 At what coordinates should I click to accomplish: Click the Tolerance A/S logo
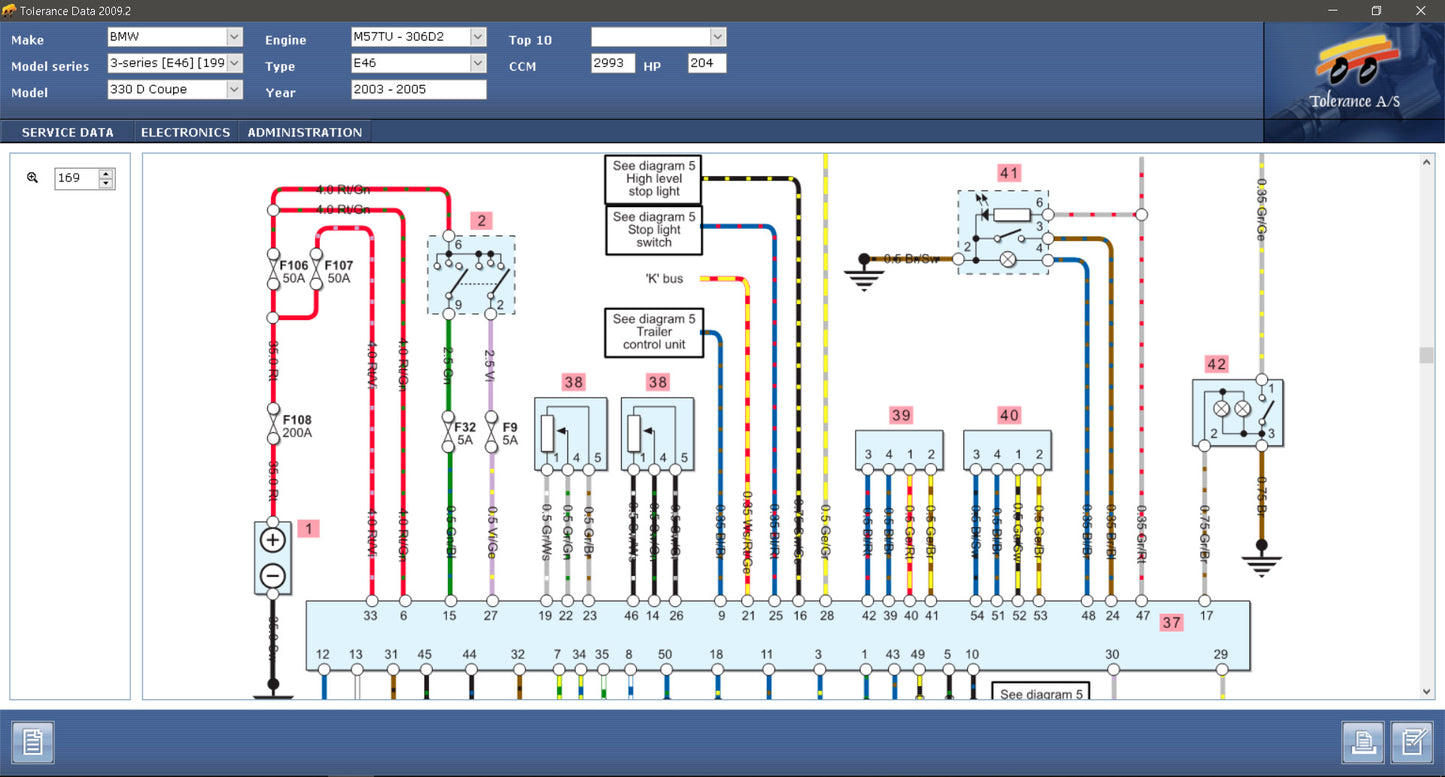(x=1354, y=81)
